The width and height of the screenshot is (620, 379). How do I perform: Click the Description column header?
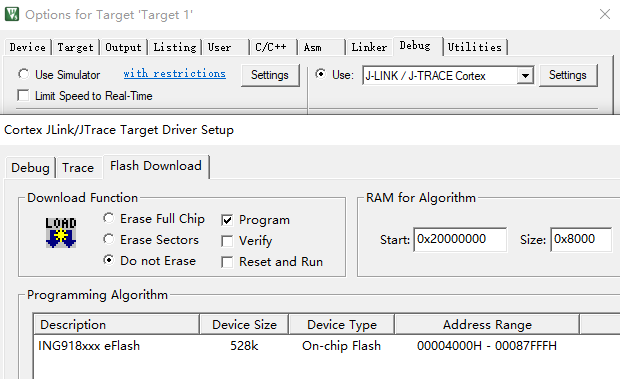(117, 324)
